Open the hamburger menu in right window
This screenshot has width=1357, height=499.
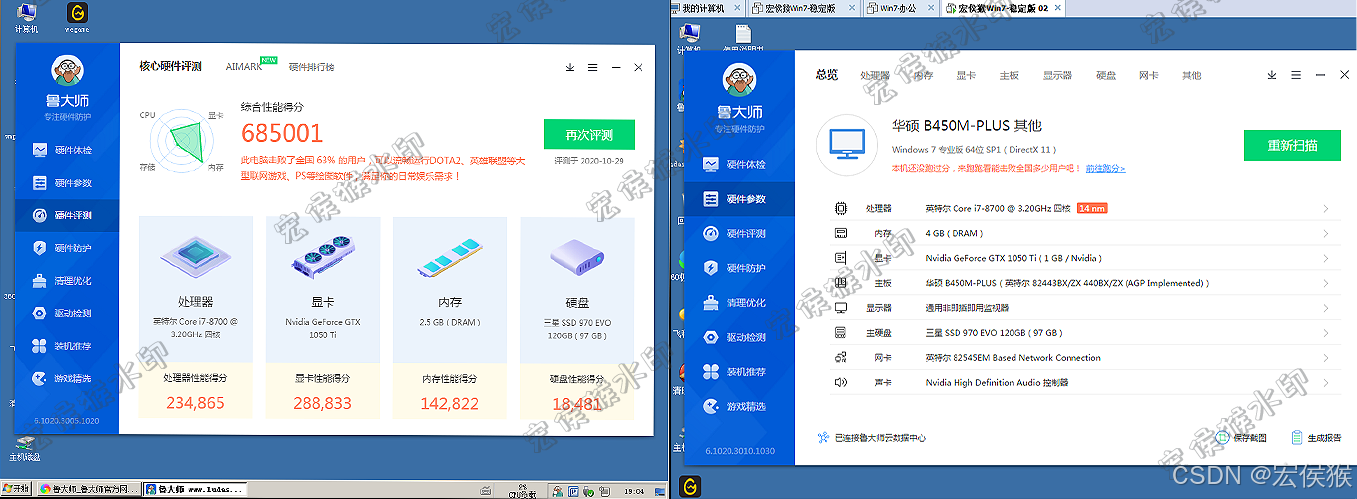(x=1295, y=75)
